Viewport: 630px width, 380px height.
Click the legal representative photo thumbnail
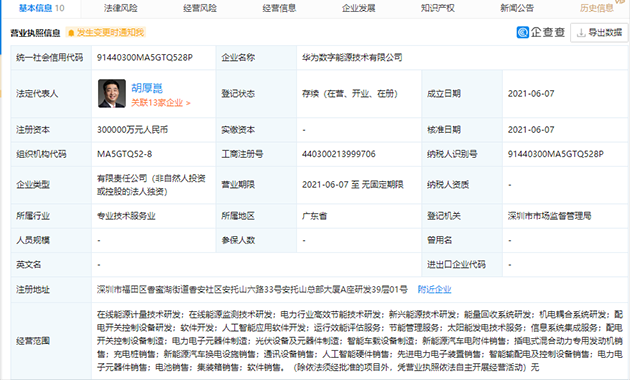(112, 94)
